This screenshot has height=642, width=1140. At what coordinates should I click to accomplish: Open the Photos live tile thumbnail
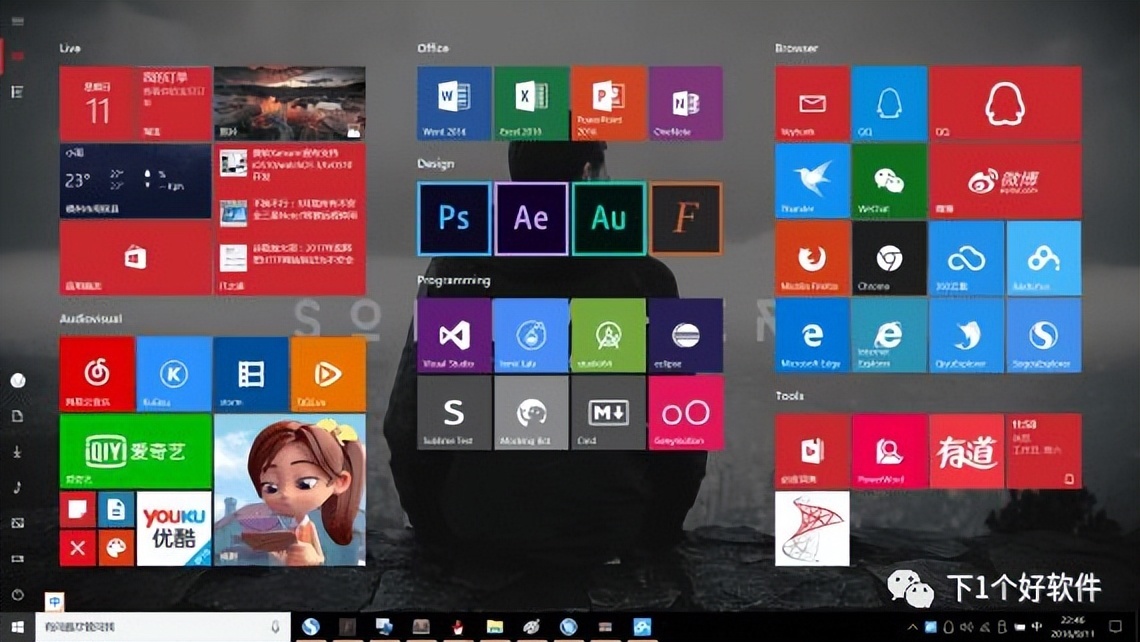tap(289, 103)
